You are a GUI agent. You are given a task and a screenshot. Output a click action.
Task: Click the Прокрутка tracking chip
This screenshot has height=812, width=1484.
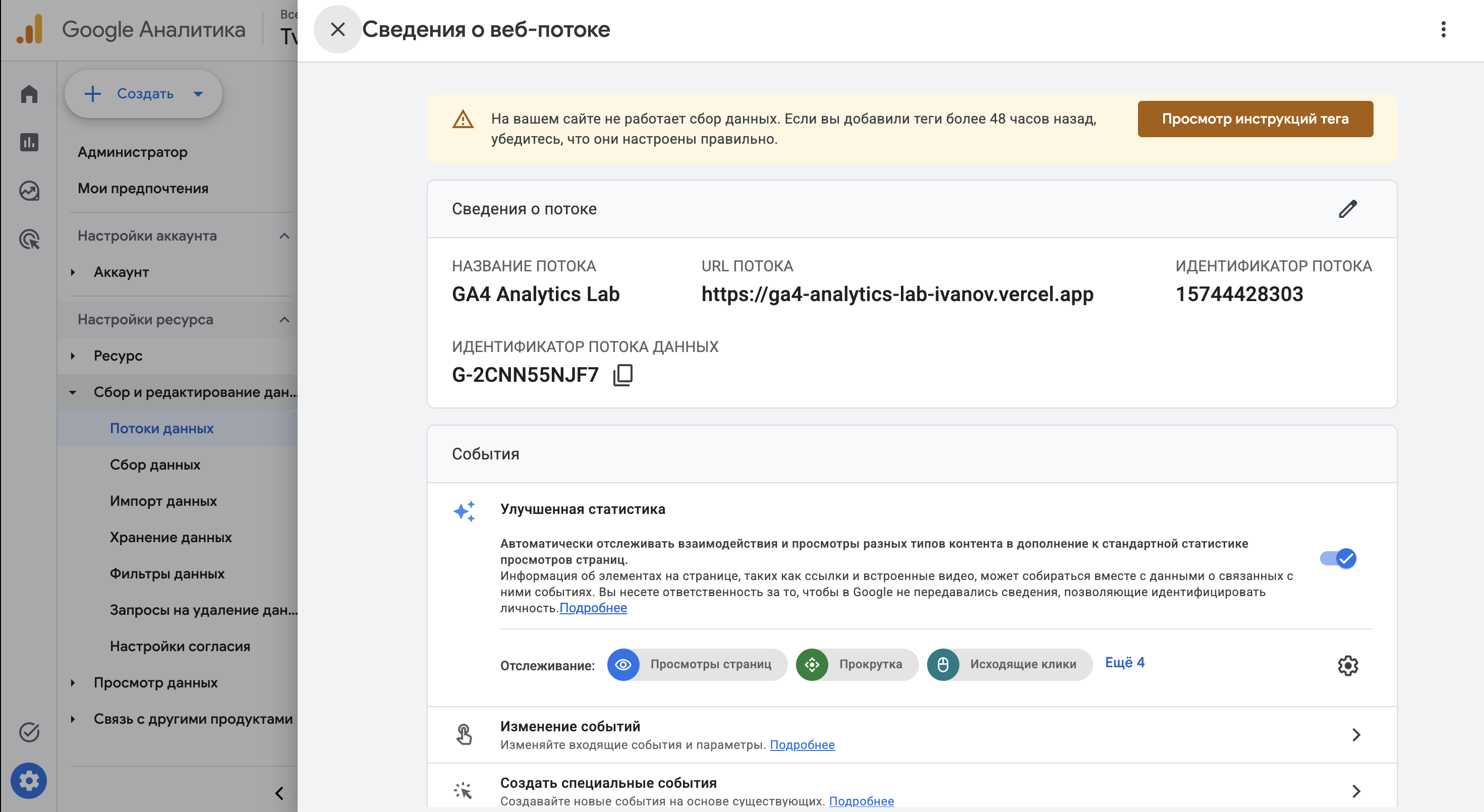(x=857, y=665)
